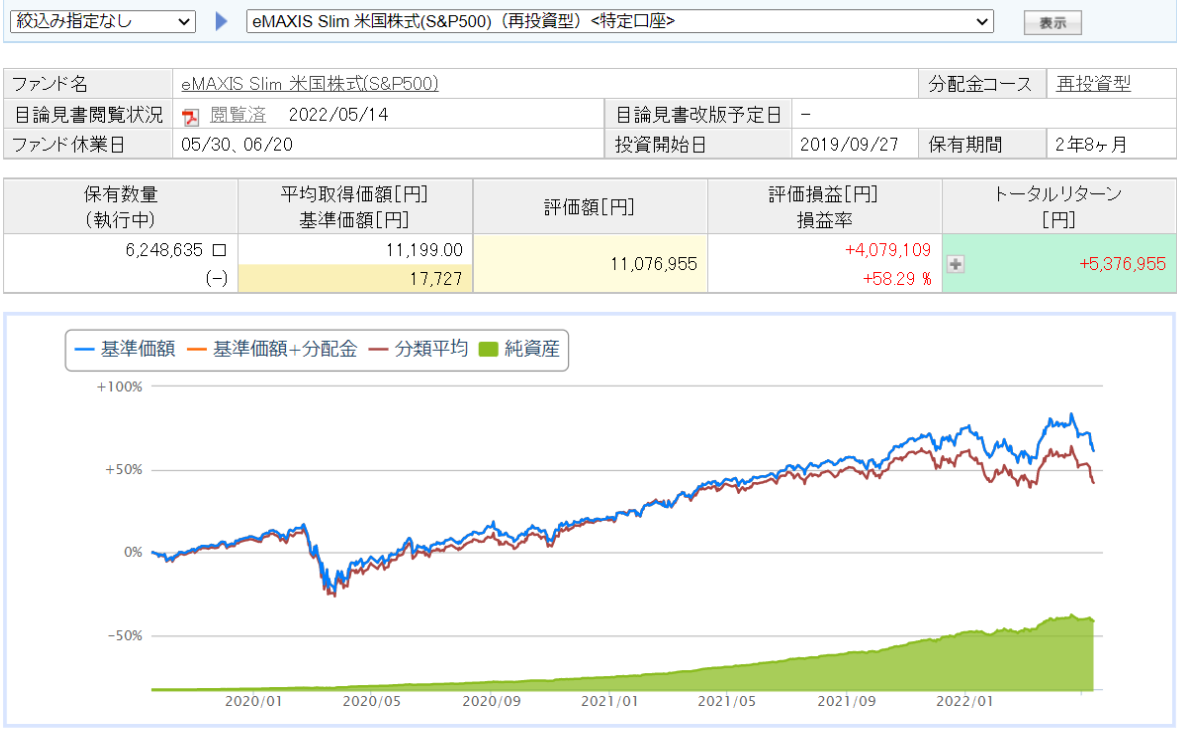
Task: Click the average acquisition price 11,199.00
Action: (424, 250)
